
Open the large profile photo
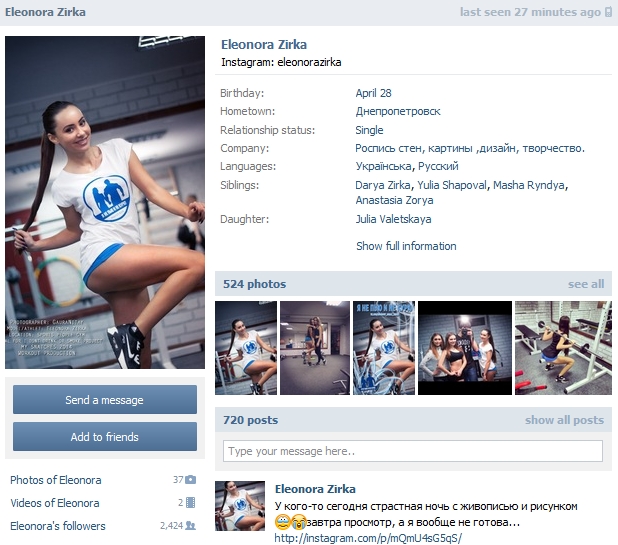[105, 203]
